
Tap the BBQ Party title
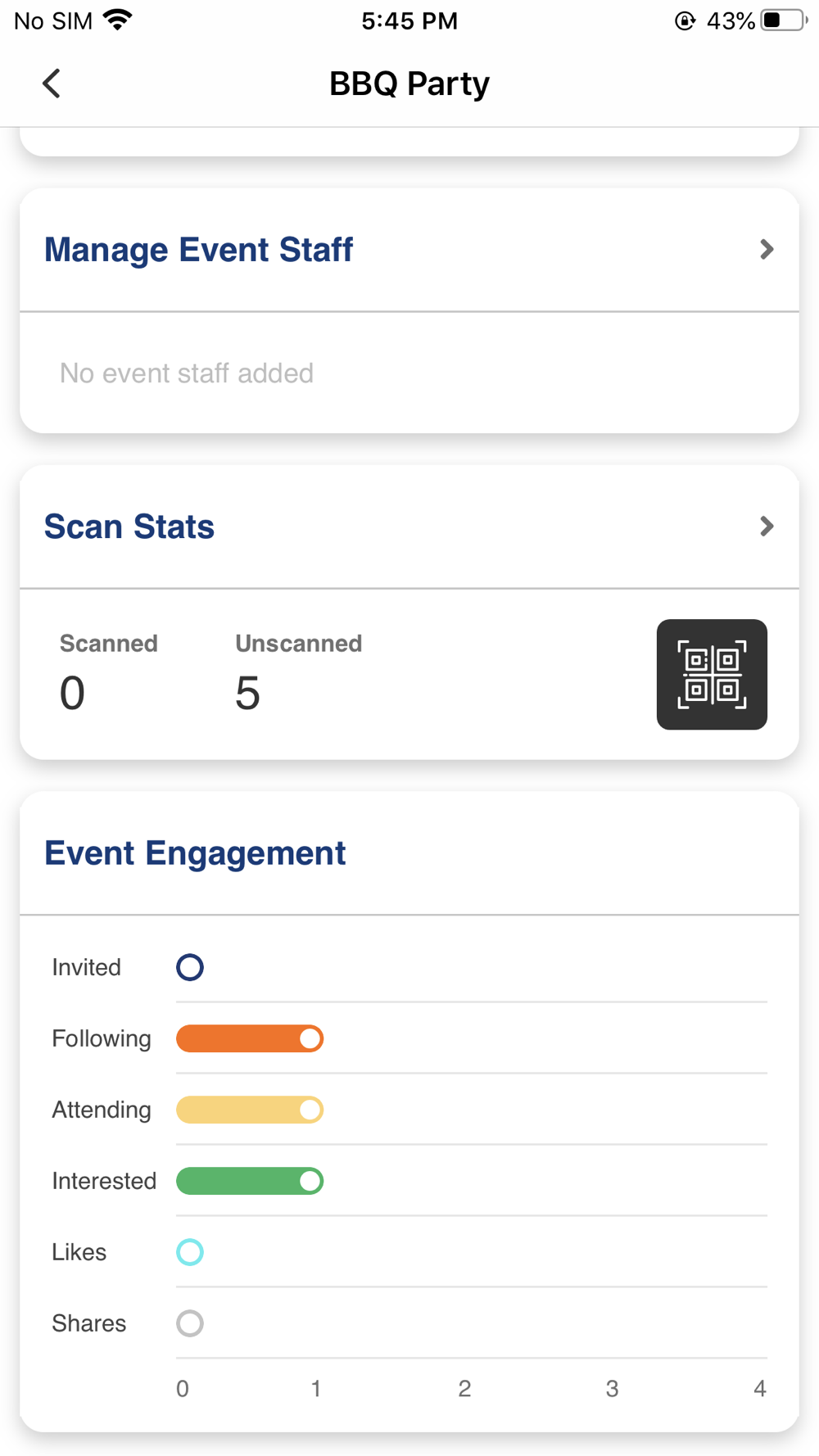409,84
